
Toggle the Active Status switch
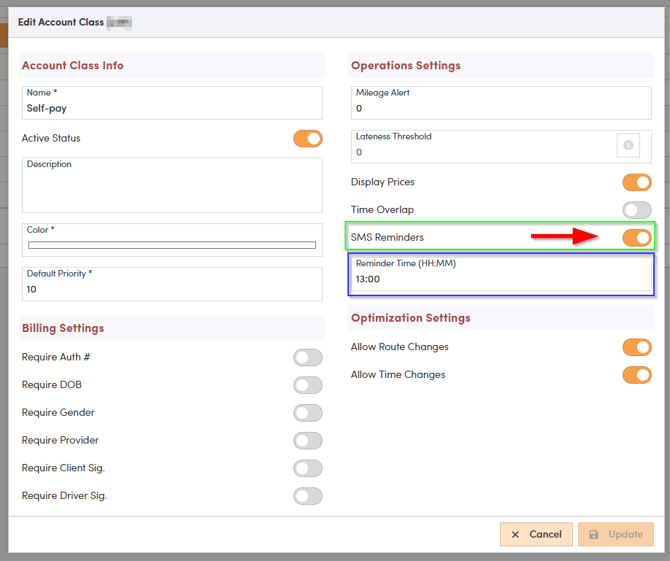308,138
